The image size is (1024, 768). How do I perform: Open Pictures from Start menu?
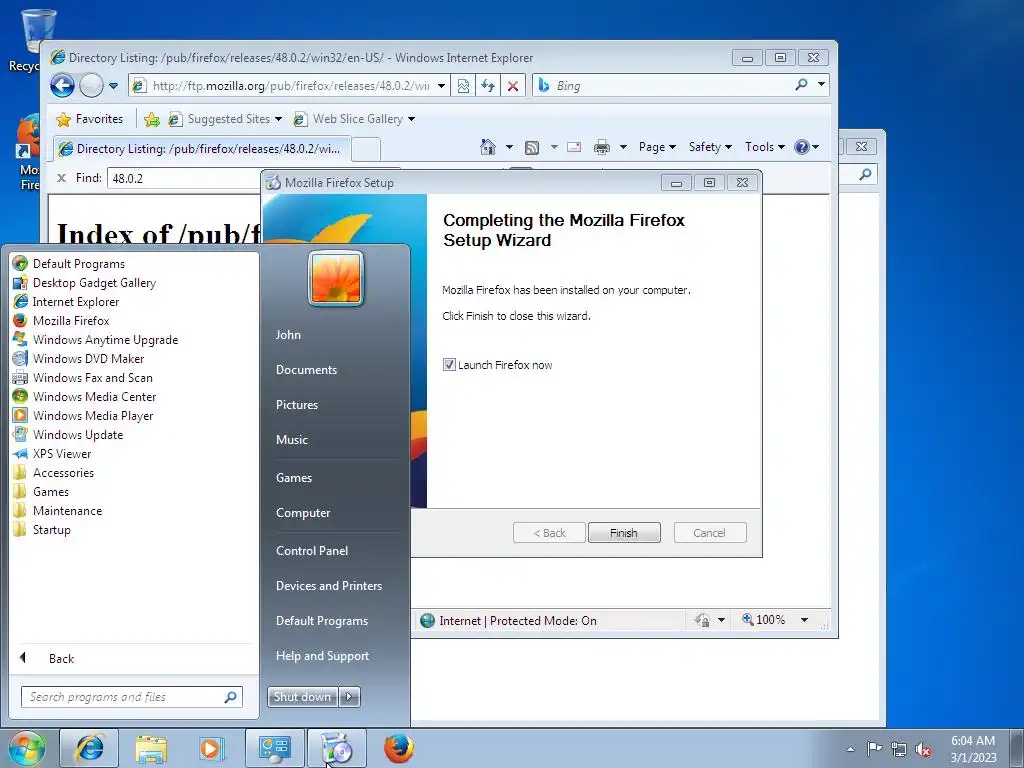[297, 405]
